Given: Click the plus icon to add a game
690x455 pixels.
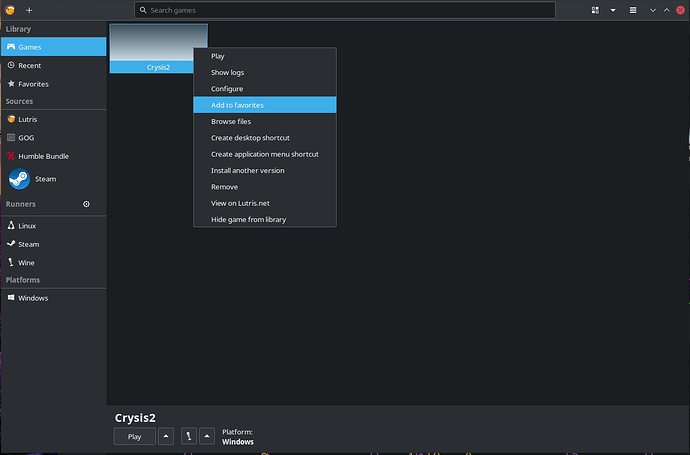Looking at the screenshot, I should (x=29, y=10).
